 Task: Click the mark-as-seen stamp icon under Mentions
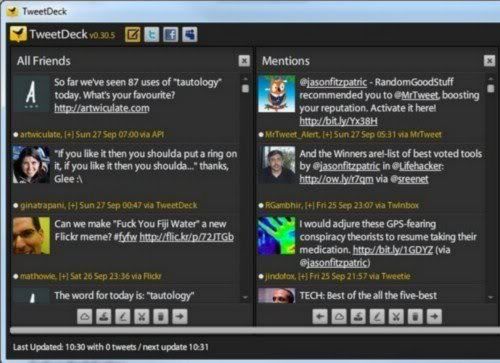(358, 316)
